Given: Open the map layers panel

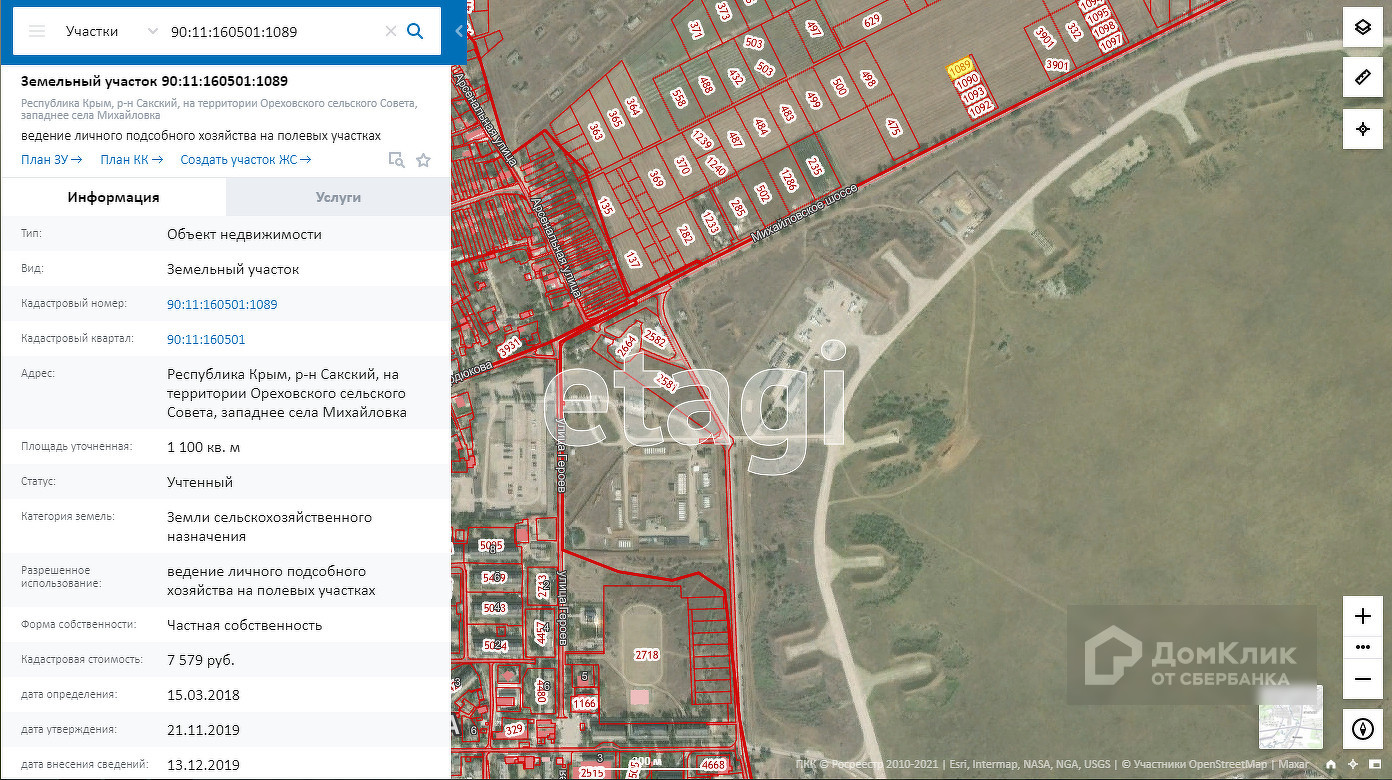Looking at the screenshot, I should click(1362, 28).
